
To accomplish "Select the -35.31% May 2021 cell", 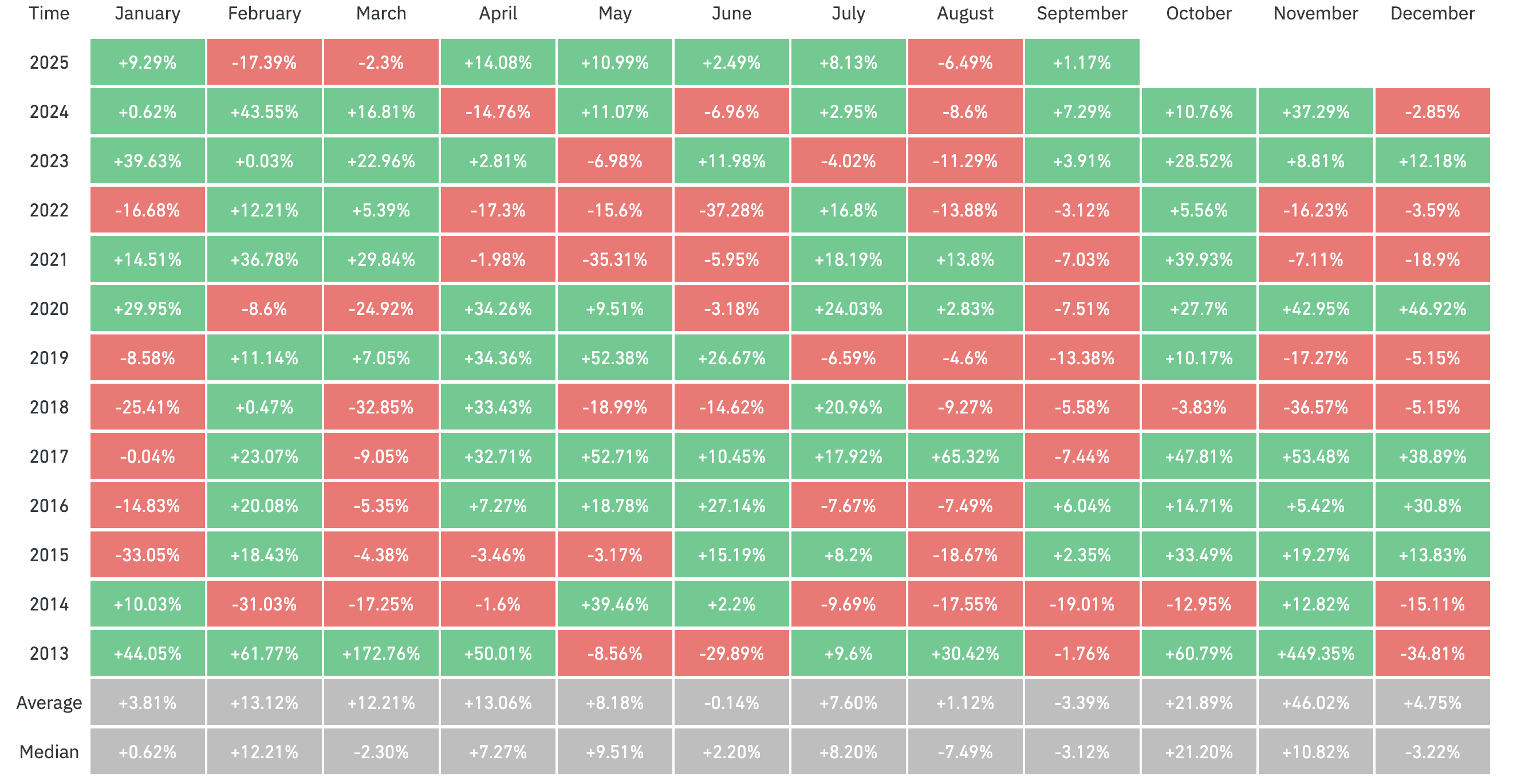I will click(614, 259).
